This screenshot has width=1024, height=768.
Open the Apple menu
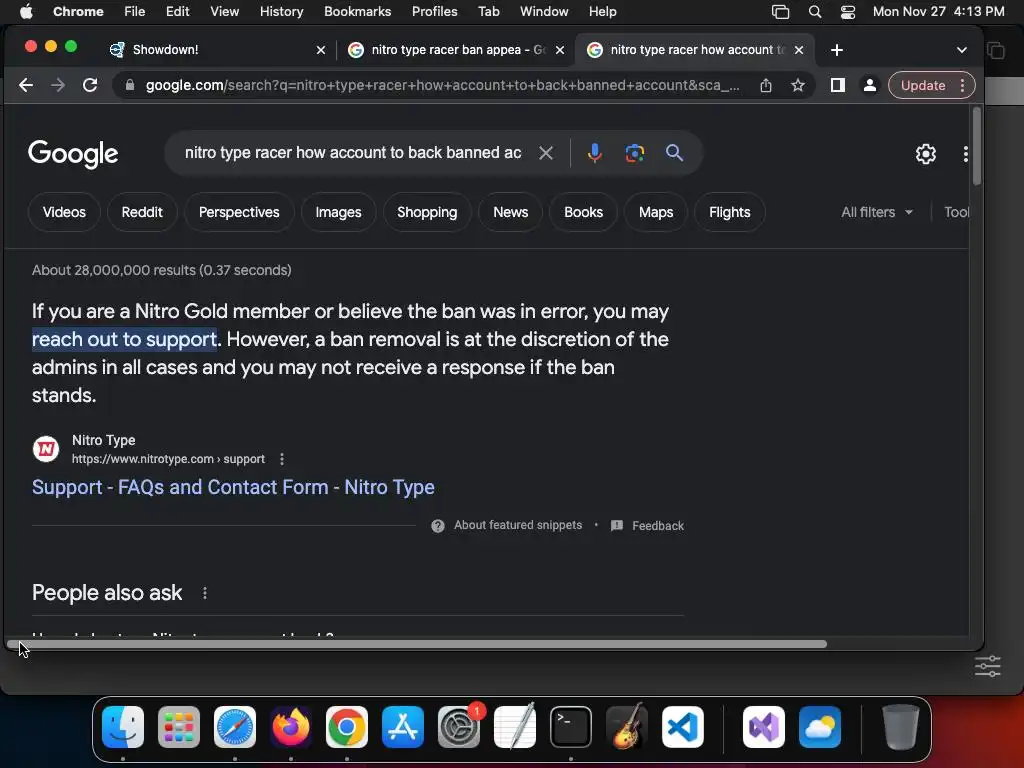pyautogui.click(x=26, y=12)
